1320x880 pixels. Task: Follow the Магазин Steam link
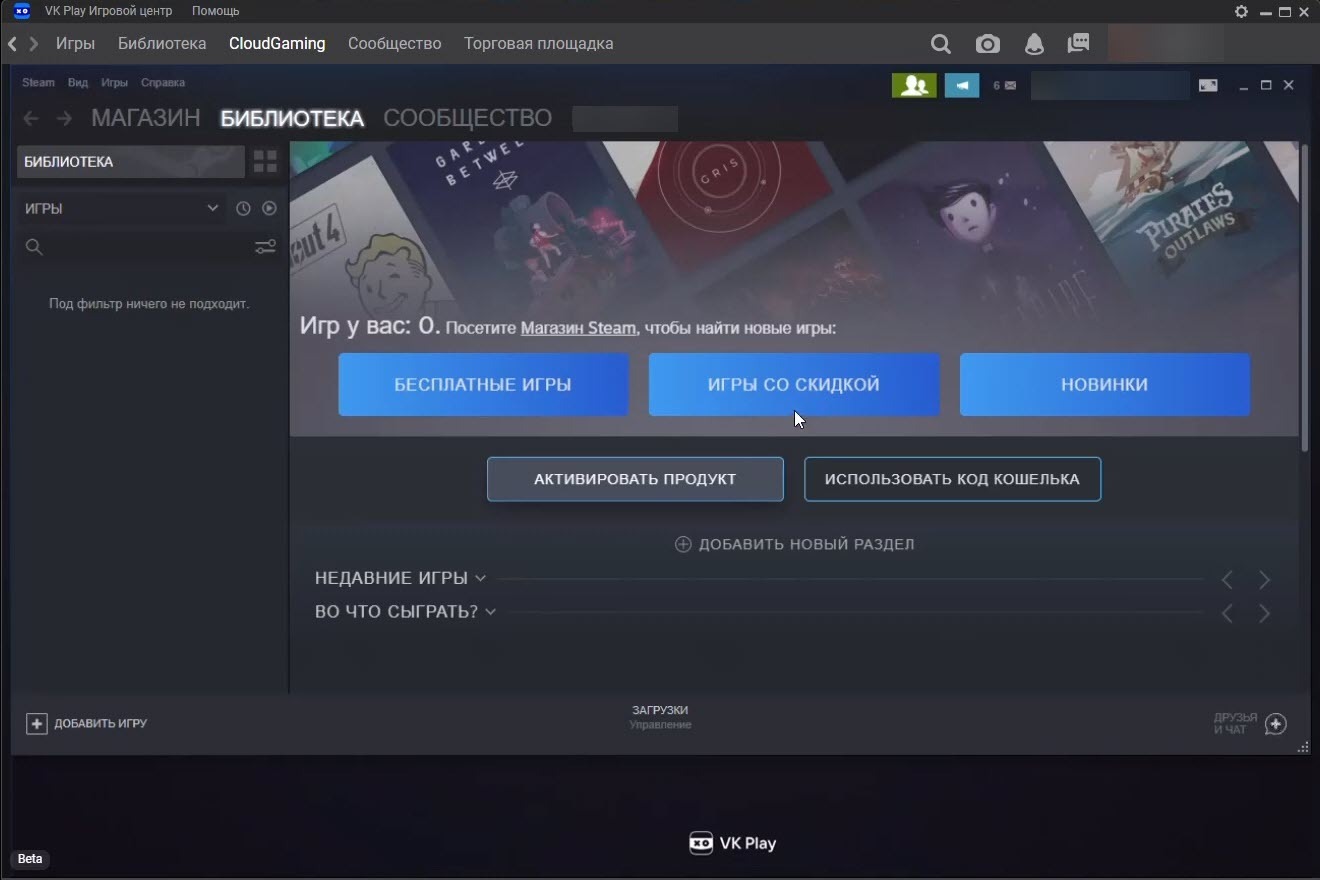(578, 328)
